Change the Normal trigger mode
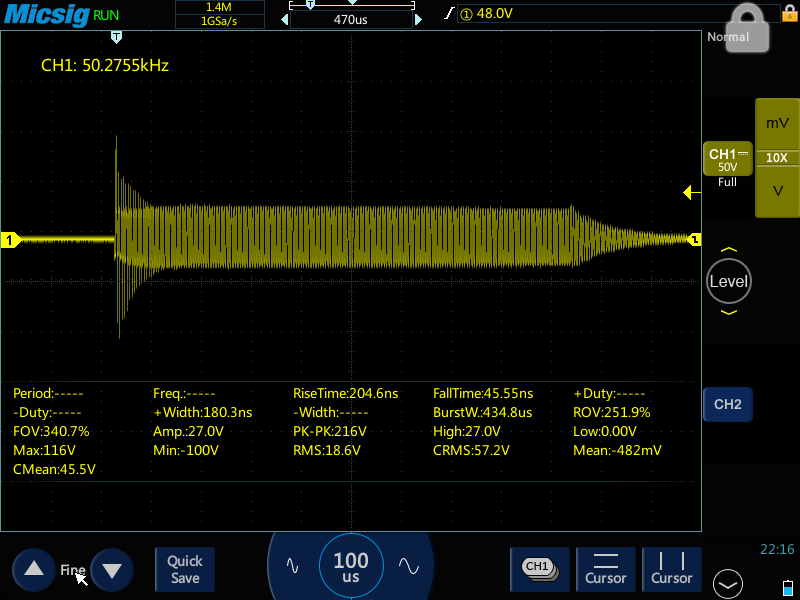This screenshot has height=600, width=800. (x=728, y=37)
